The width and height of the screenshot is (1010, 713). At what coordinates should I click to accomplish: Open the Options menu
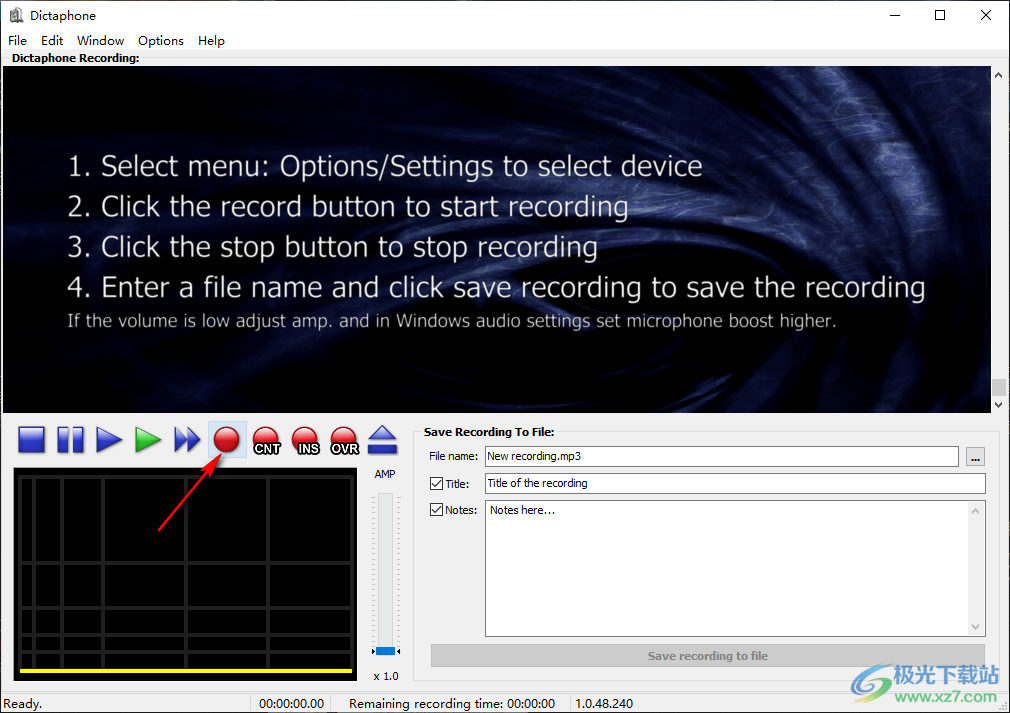161,41
